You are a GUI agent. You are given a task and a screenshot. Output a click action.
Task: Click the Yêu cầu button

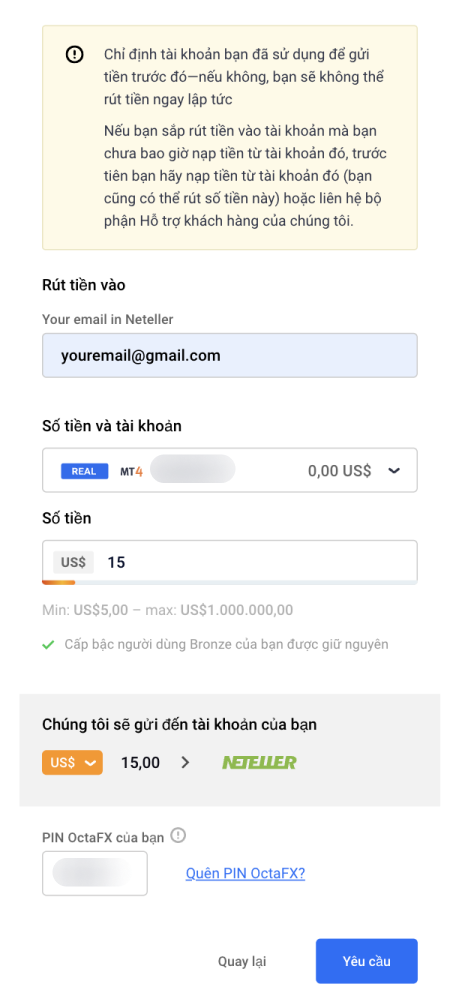[x=366, y=961]
